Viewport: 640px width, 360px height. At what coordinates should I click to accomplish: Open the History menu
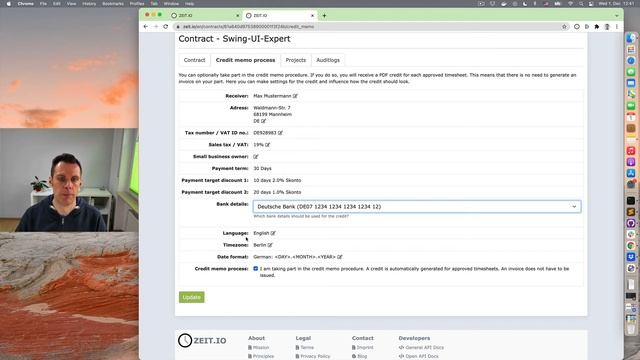coord(89,4)
